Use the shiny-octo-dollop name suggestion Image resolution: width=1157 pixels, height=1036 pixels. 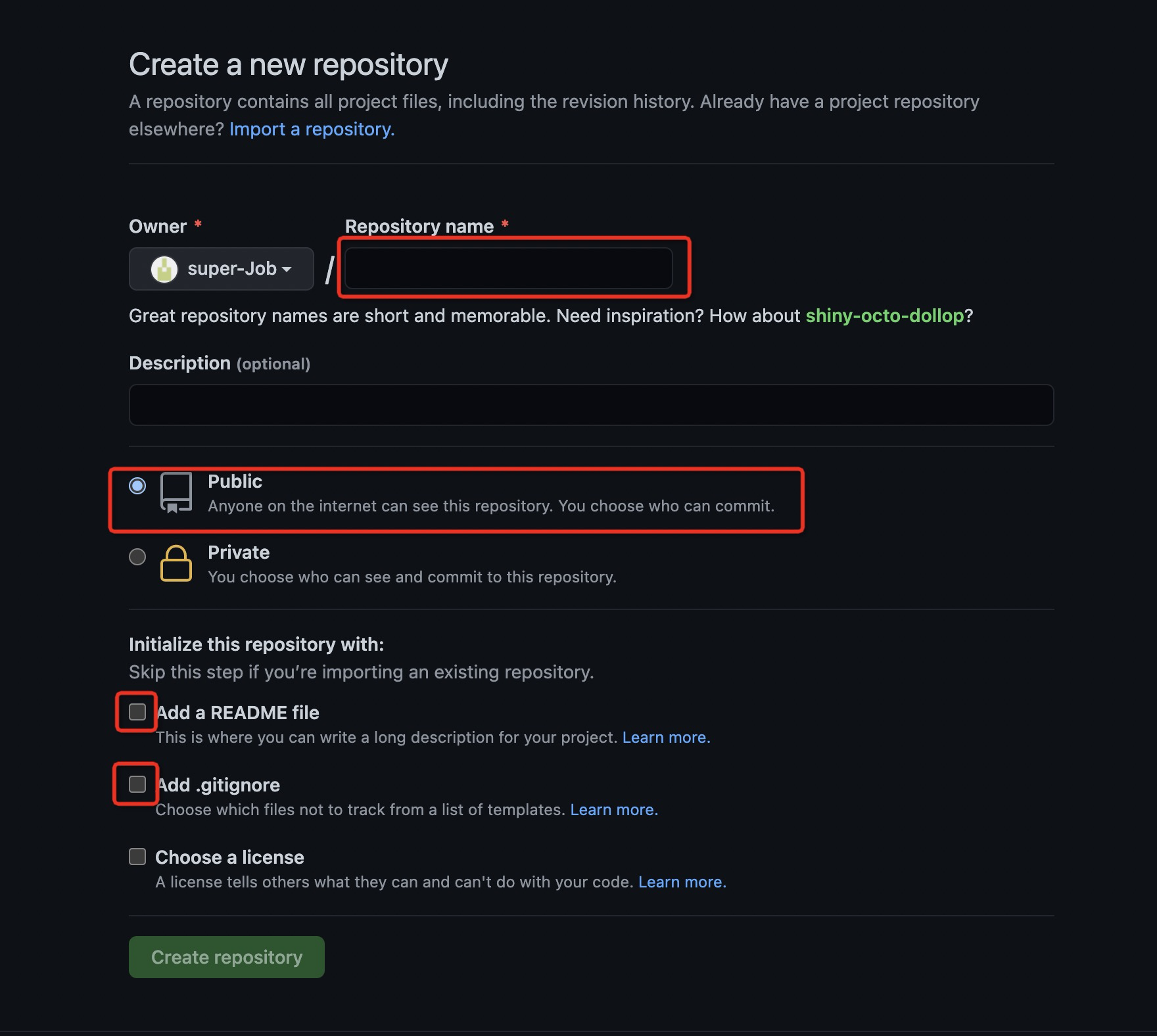885,316
